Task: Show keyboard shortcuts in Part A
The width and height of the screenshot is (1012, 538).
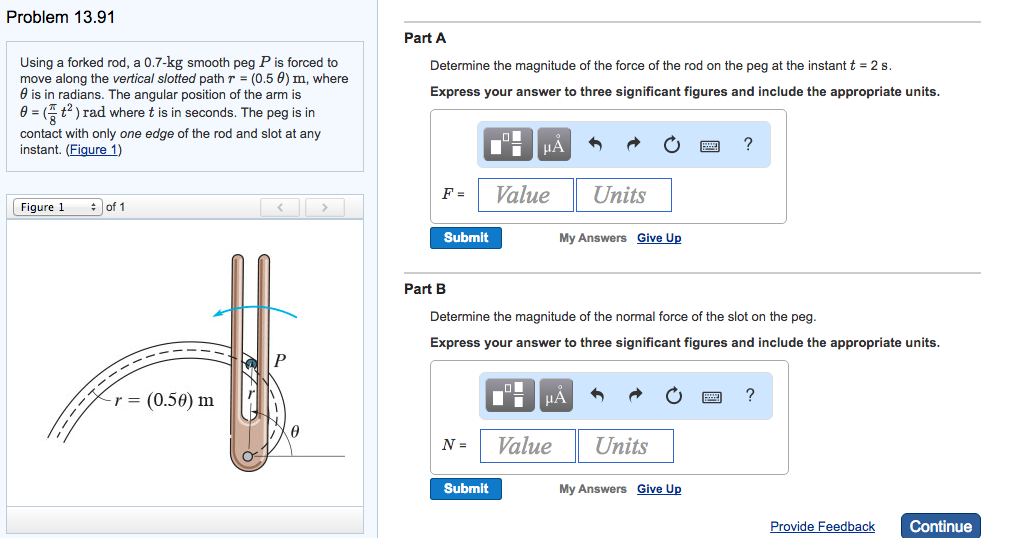Action: [x=710, y=146]
